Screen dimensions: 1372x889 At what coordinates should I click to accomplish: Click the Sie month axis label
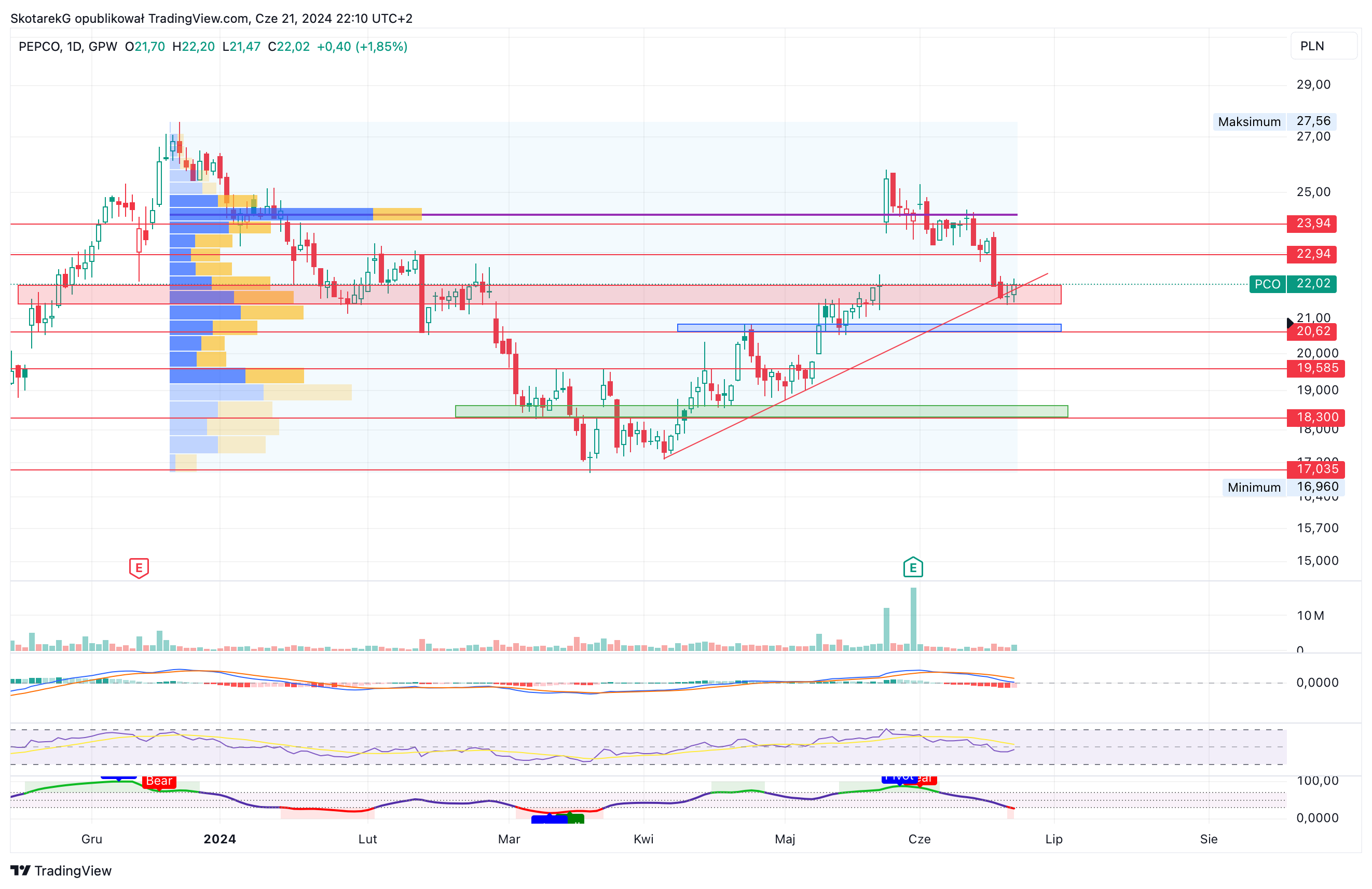[1209, 839]
